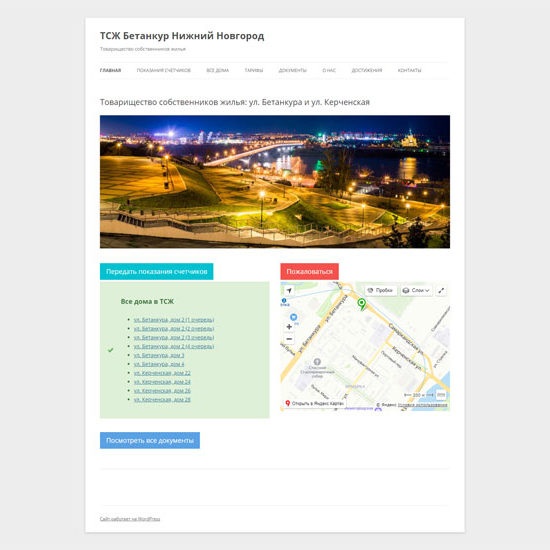Screen dimensions: 550x550
Task: Go to the Тарифы menu item
Action: point(254,71)
